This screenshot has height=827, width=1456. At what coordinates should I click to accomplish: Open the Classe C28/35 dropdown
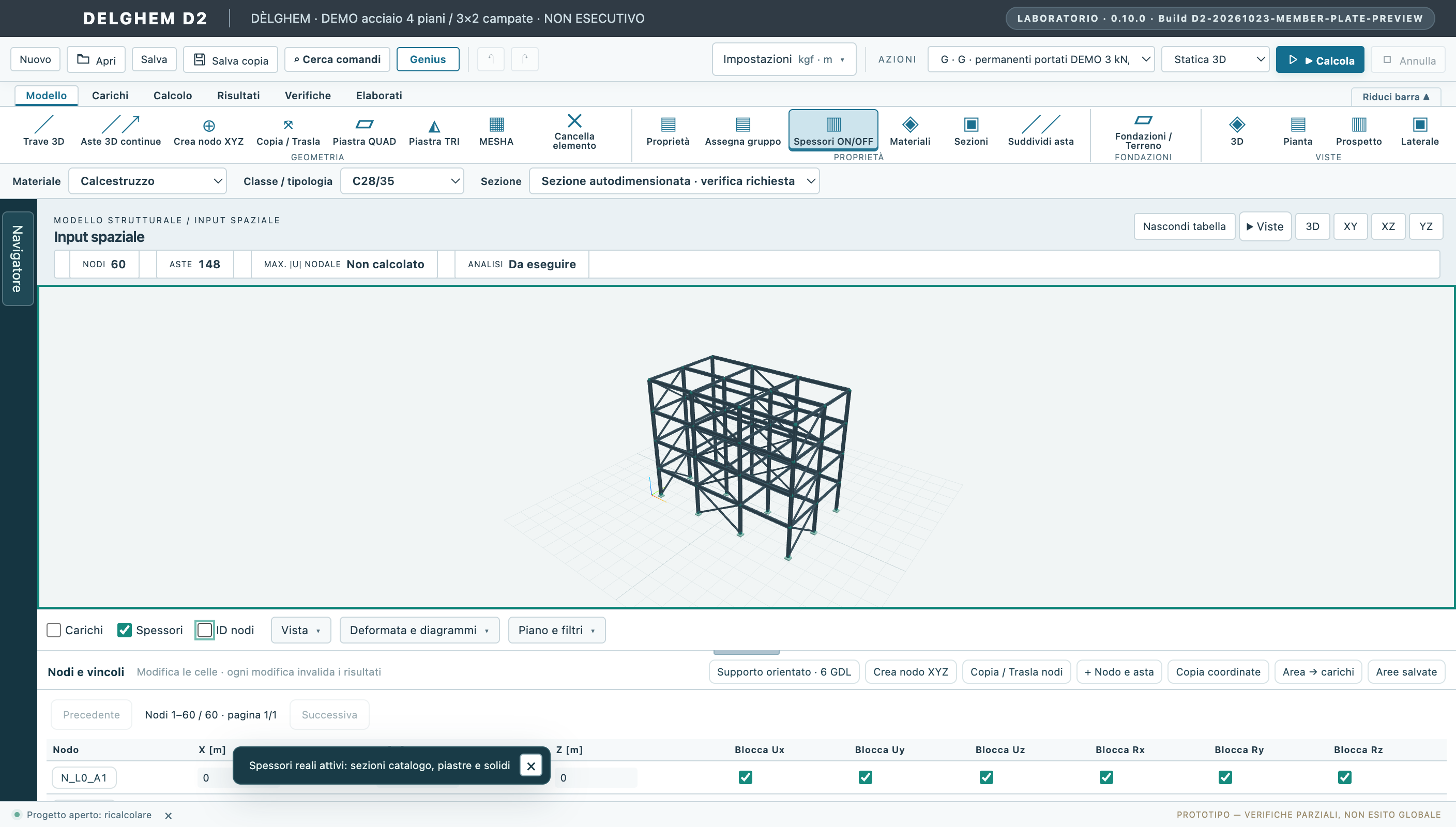click(x=402, y=180)
